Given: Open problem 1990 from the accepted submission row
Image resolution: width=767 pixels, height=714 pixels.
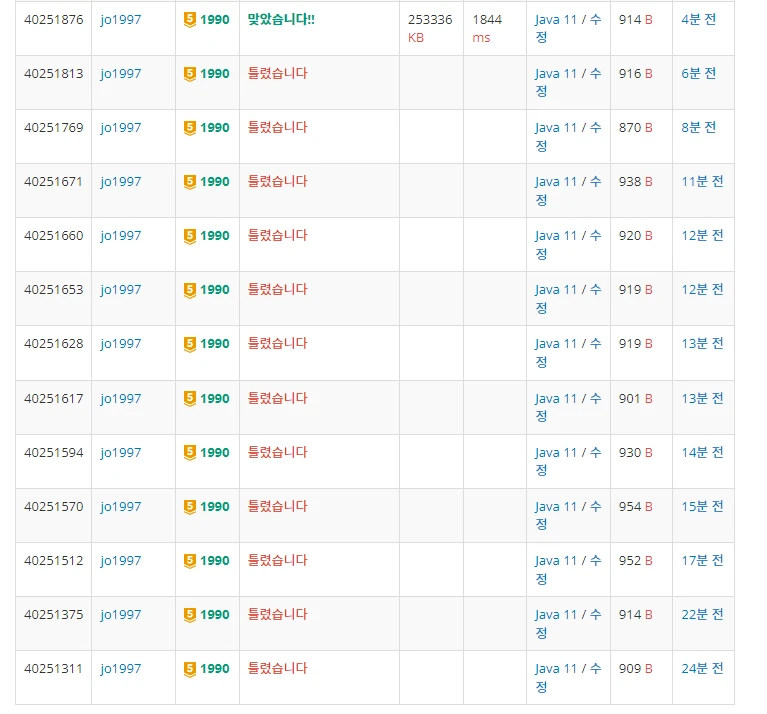Looking at the screenshot, I should [215, 20].
